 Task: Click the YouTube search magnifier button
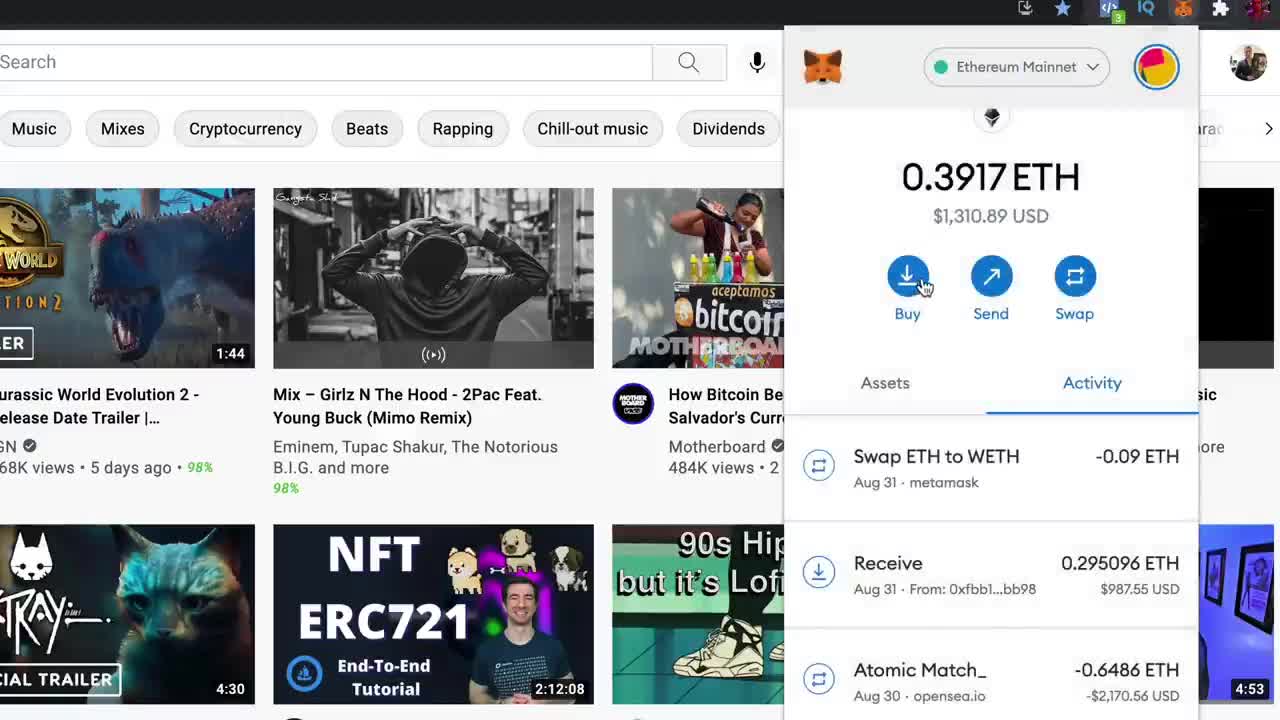click(x=689, y=62)
